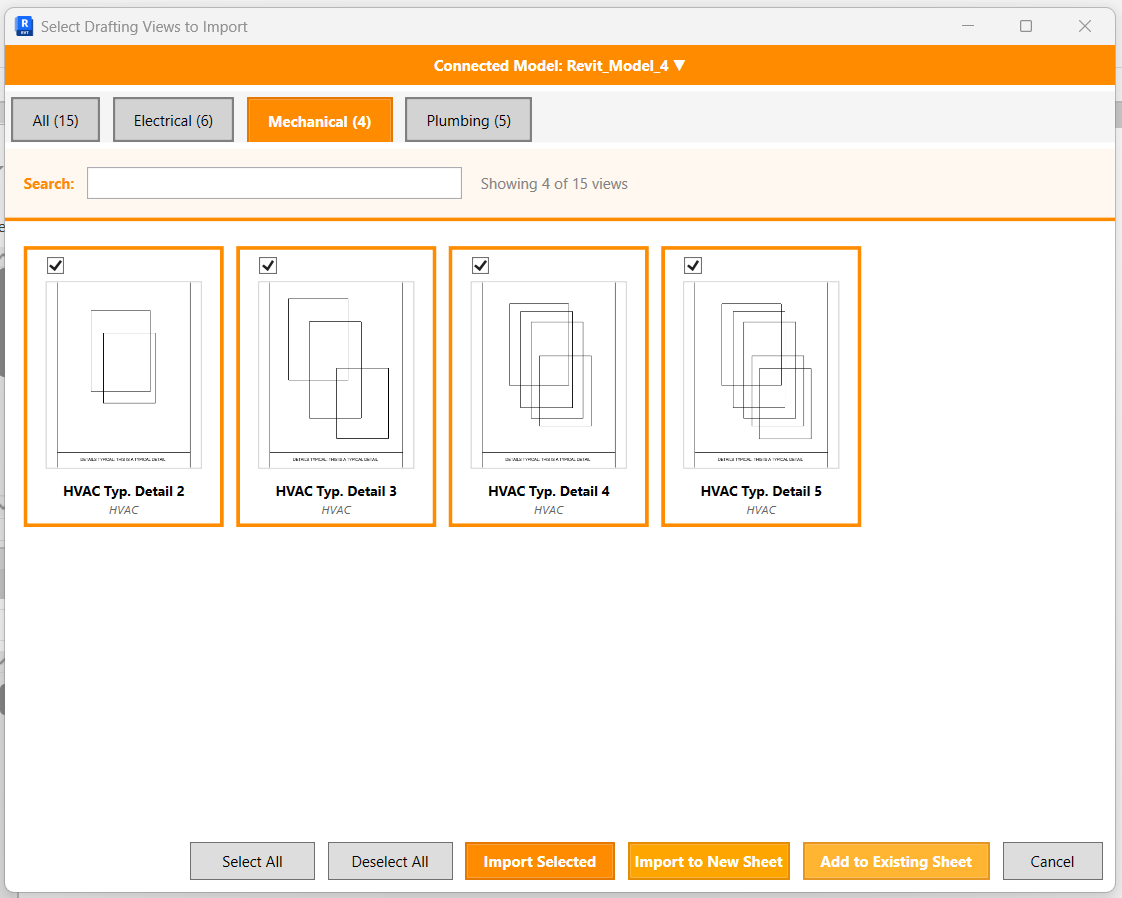Toggle off the HVAC Typ. Detail 5 checkbox
Image resolution: width=1122 pixels, height=898 pixels.
(693, 265)
